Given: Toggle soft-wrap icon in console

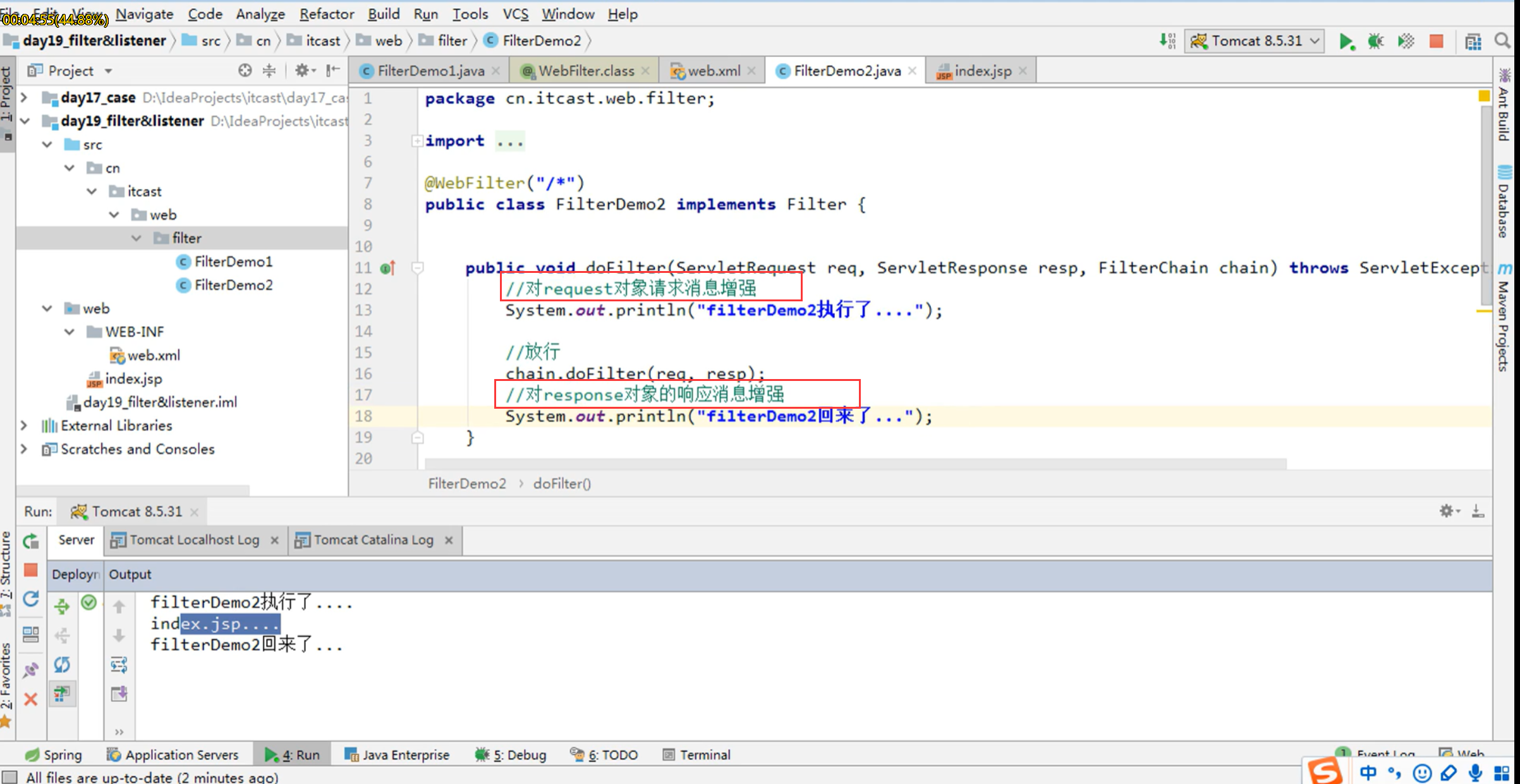Looking at the screenshot, I should point(119,665).
